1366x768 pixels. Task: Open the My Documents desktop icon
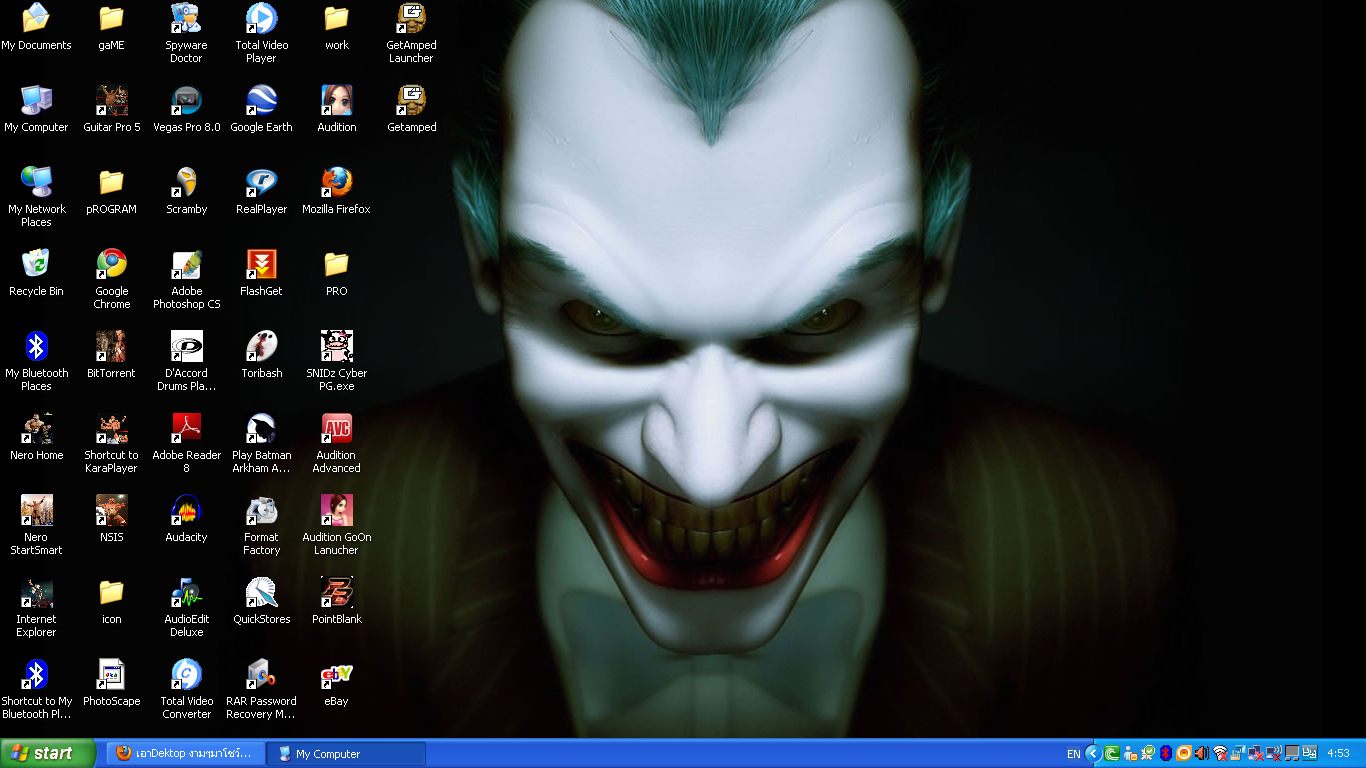point(36,27)
